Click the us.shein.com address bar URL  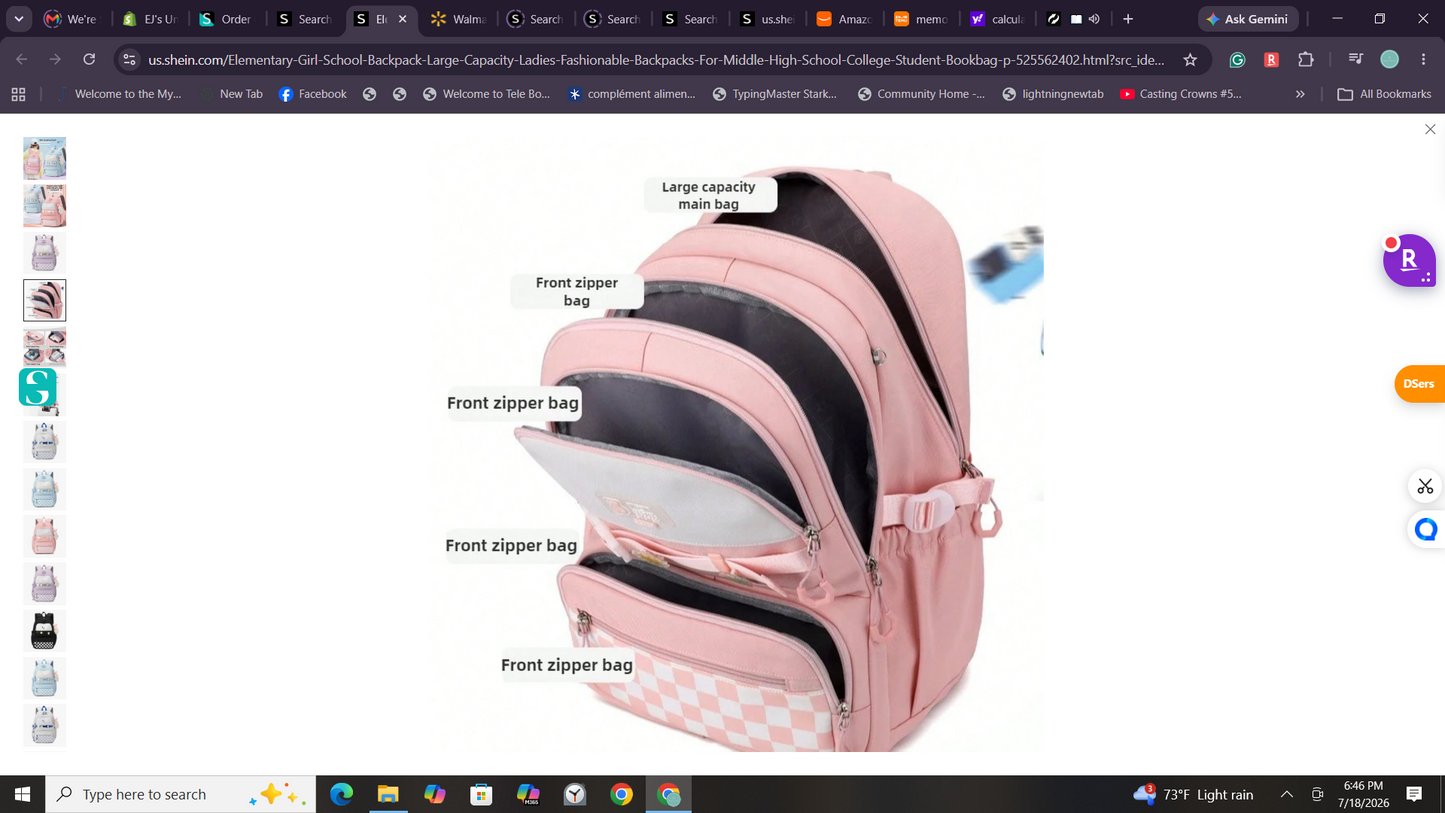pos(656,60)
